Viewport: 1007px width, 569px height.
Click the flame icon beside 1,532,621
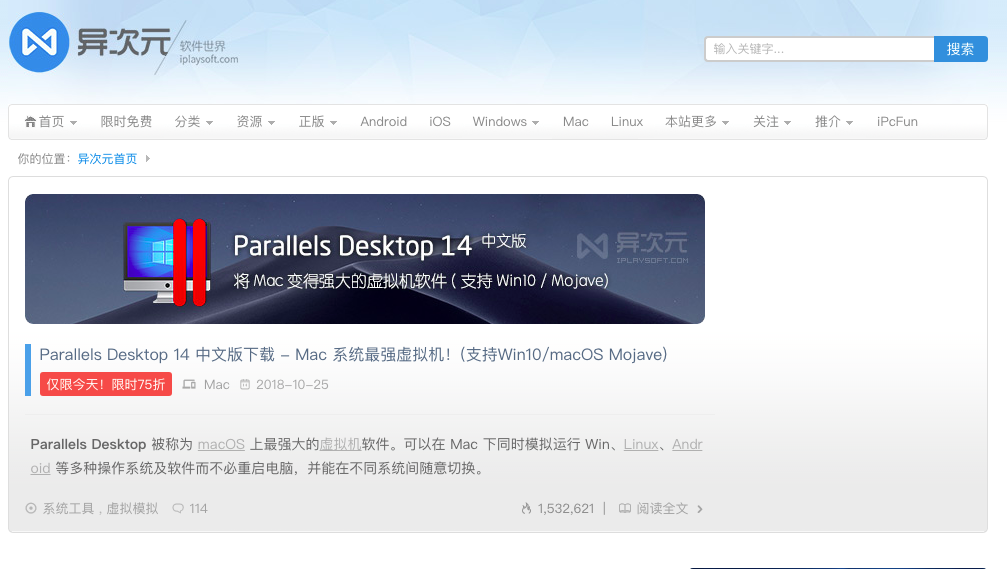526,508
